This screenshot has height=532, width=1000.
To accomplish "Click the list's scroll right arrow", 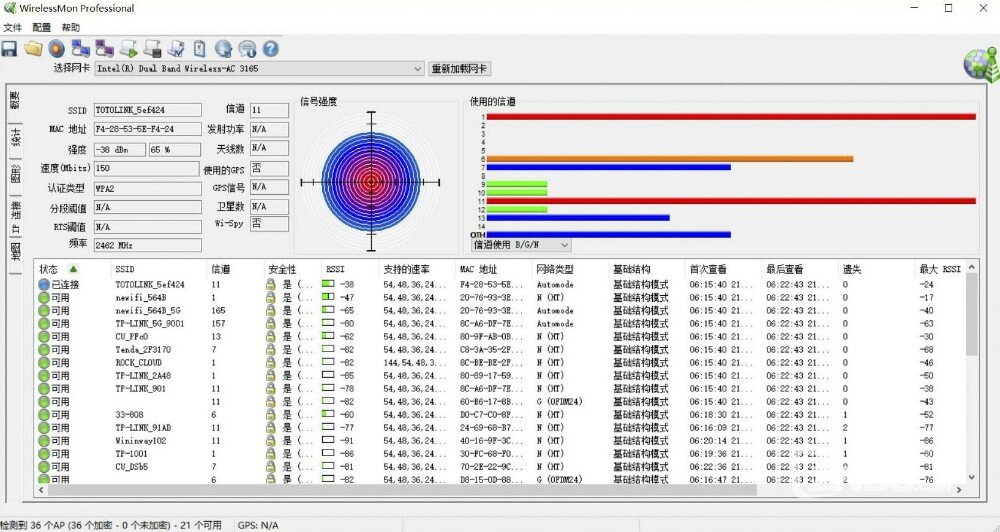I will 958,490.
